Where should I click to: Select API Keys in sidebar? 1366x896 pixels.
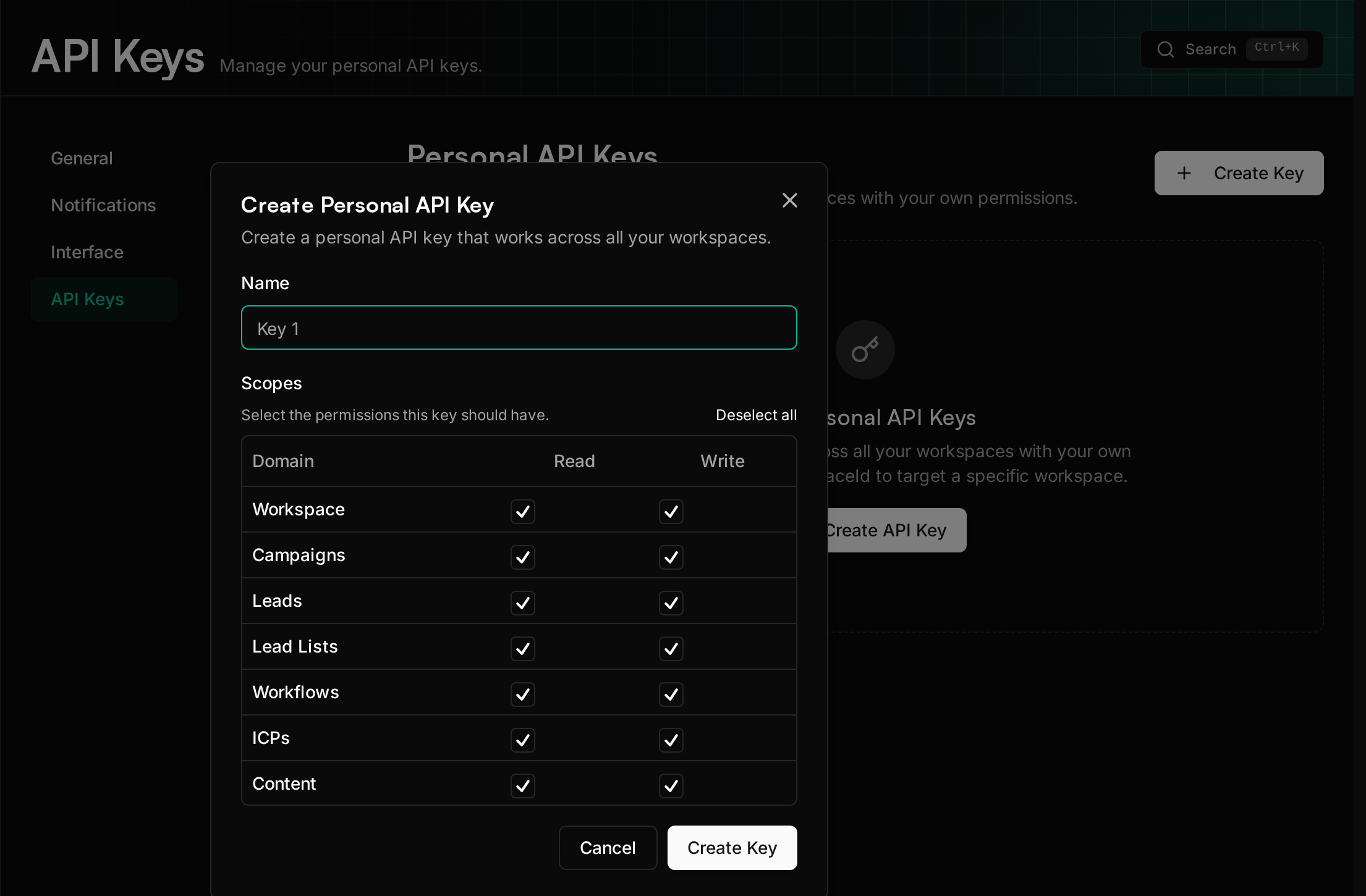104,299
